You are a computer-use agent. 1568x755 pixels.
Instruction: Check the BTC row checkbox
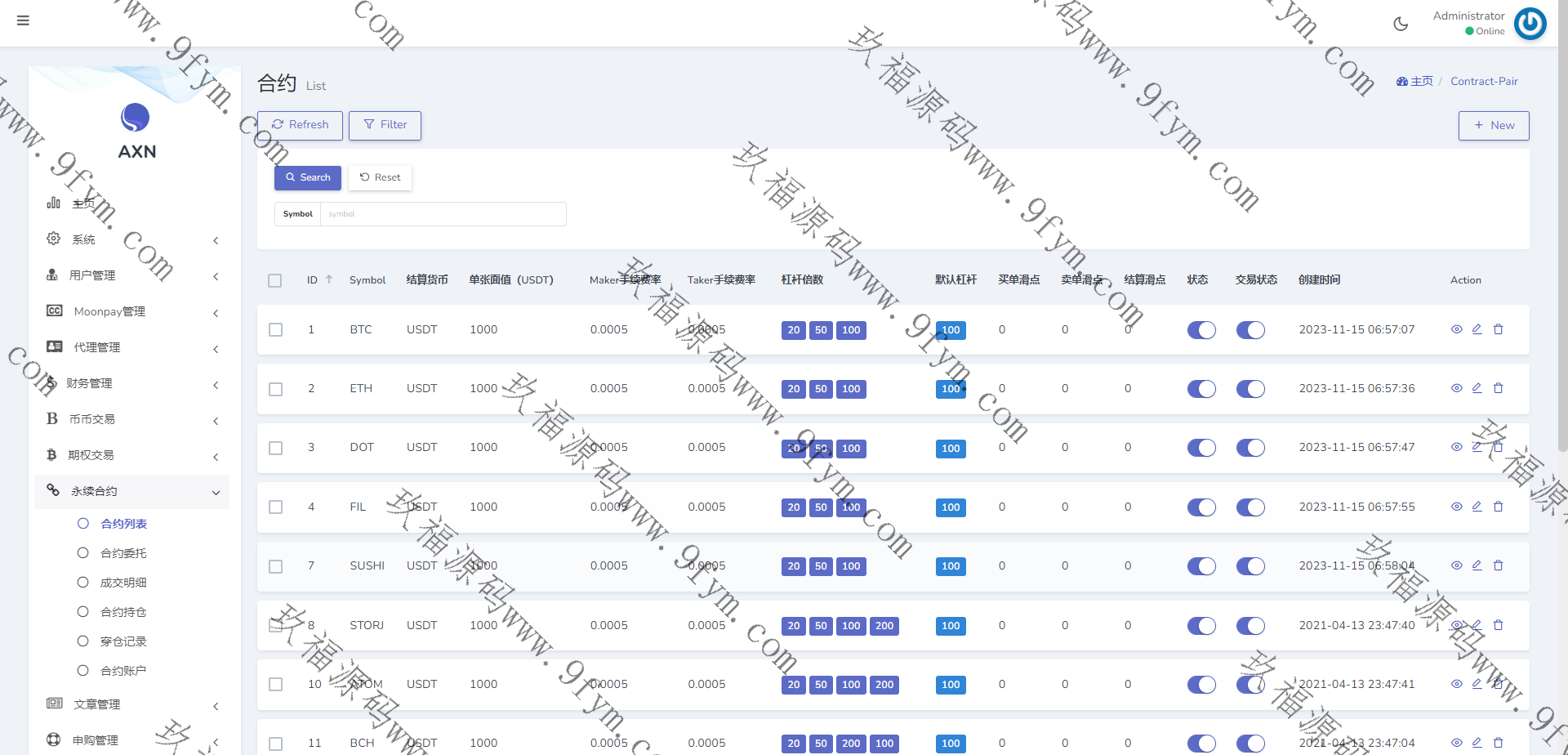[276, 330]
